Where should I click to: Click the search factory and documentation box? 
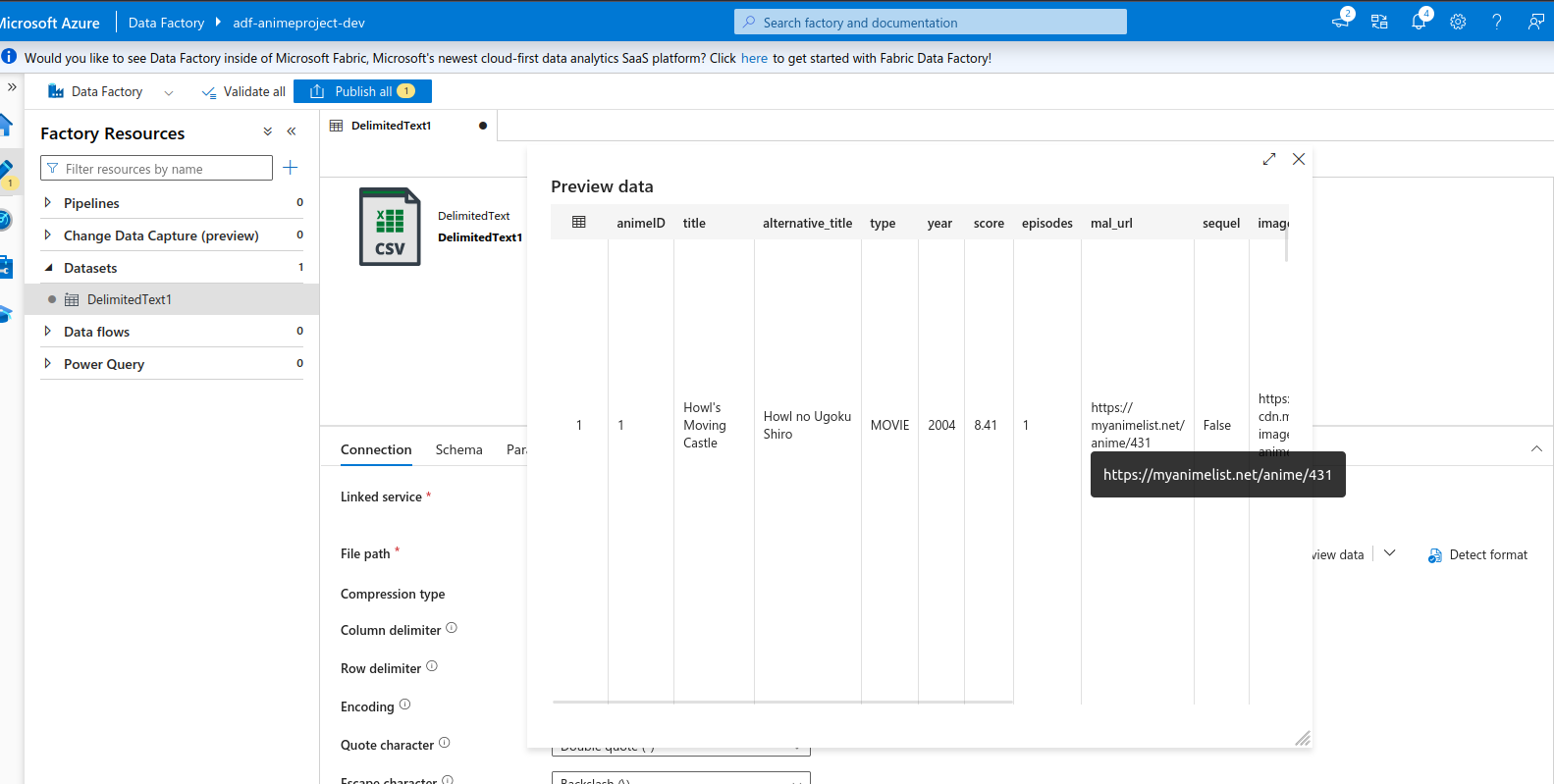coord(931,22)
